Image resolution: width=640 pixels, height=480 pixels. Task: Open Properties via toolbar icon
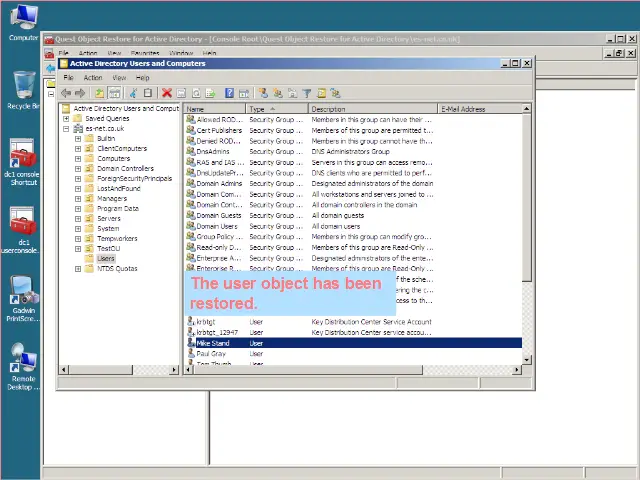(x=181, y=93)
